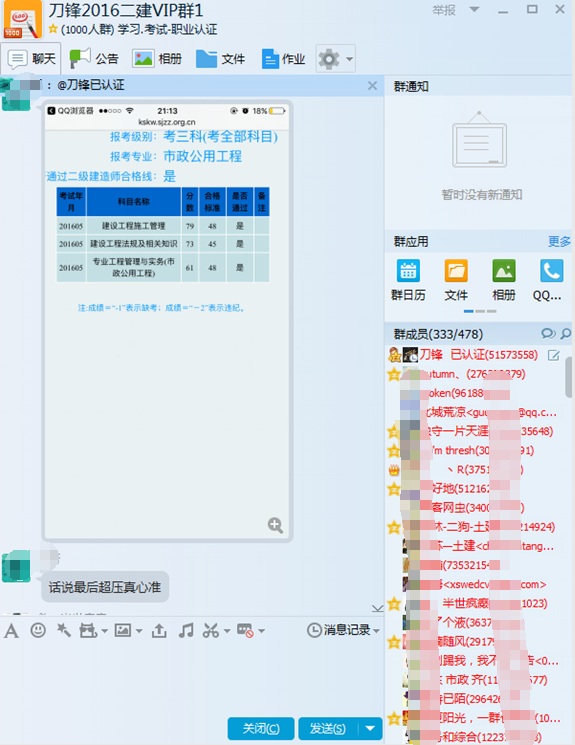Click the member list scrollbar
The height and width of the screenshot is (745, 575).
click(x=569, y=378)
